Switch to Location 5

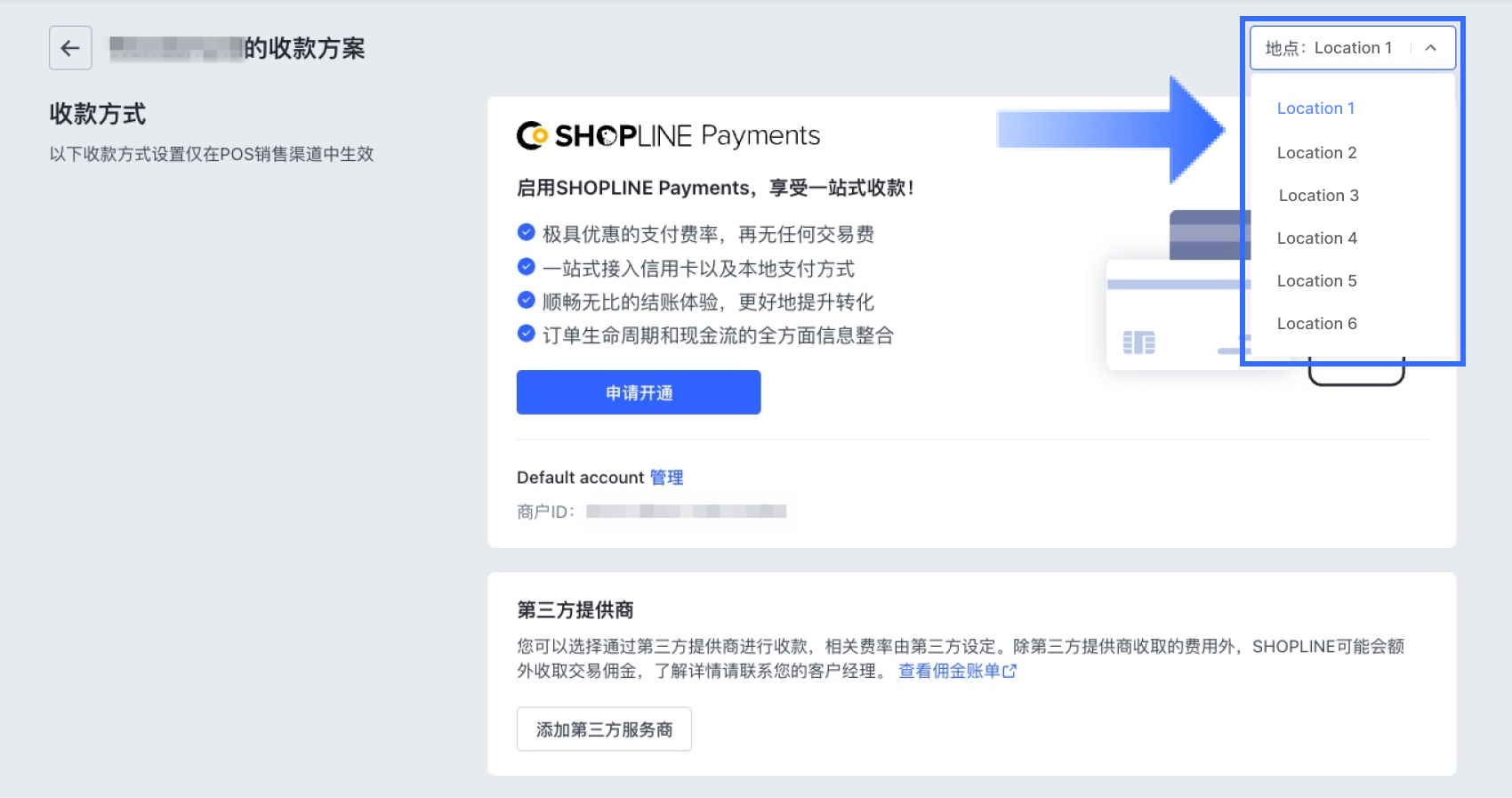(1316, 281)
